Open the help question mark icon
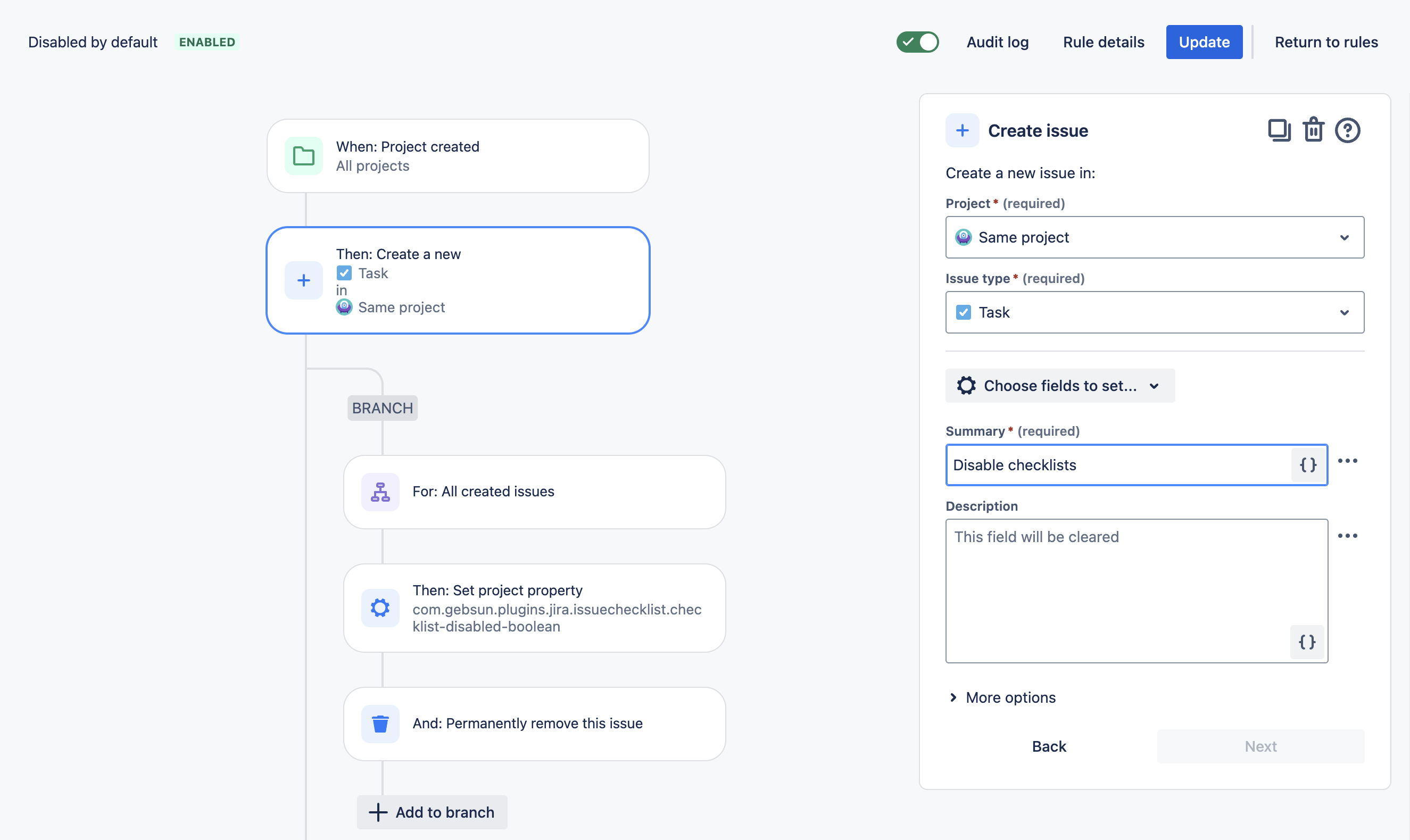Viewport: 1410px width, 840px height. click(1347, 130)
